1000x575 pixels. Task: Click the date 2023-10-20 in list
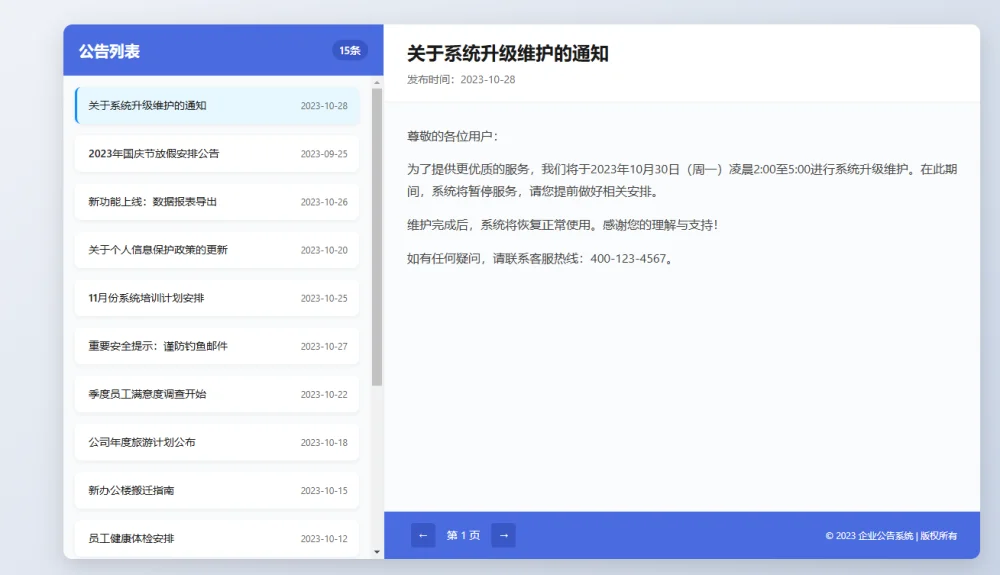[x=324, y=251]
